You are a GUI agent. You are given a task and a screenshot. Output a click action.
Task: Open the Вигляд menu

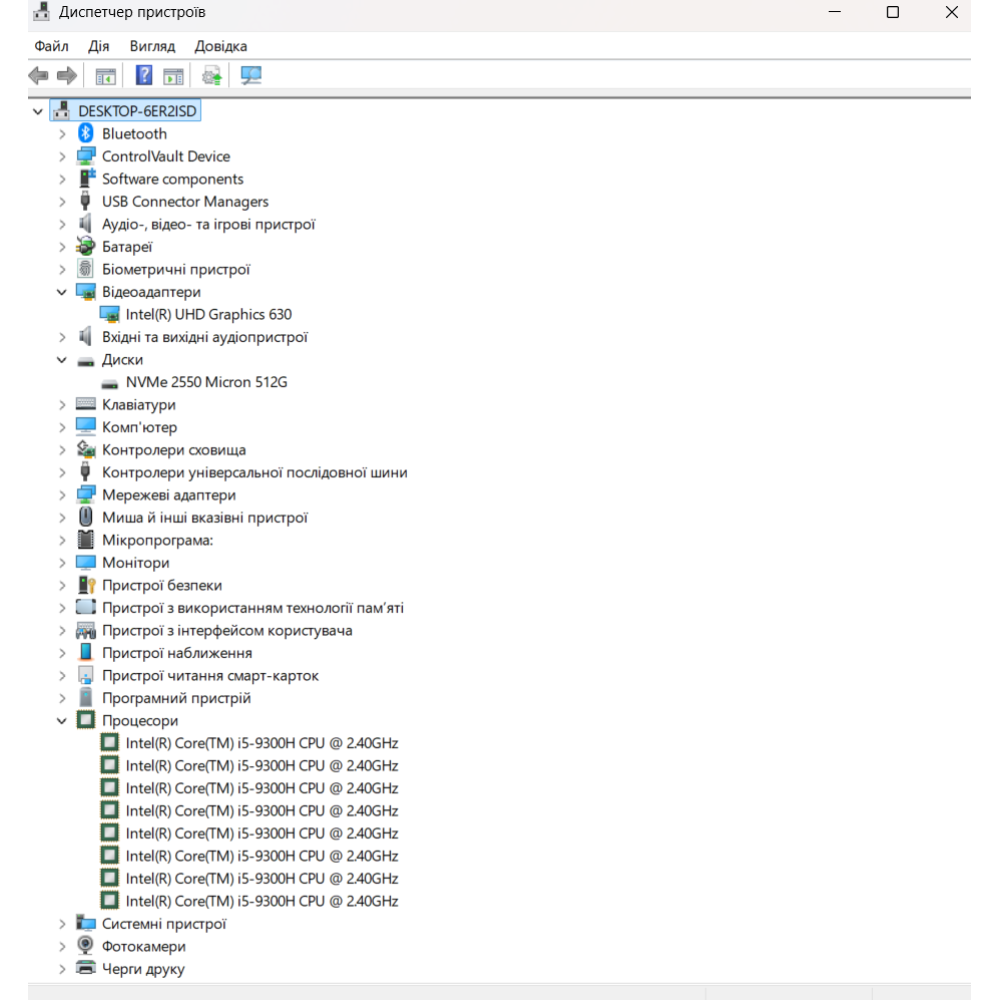click(152, 46)
